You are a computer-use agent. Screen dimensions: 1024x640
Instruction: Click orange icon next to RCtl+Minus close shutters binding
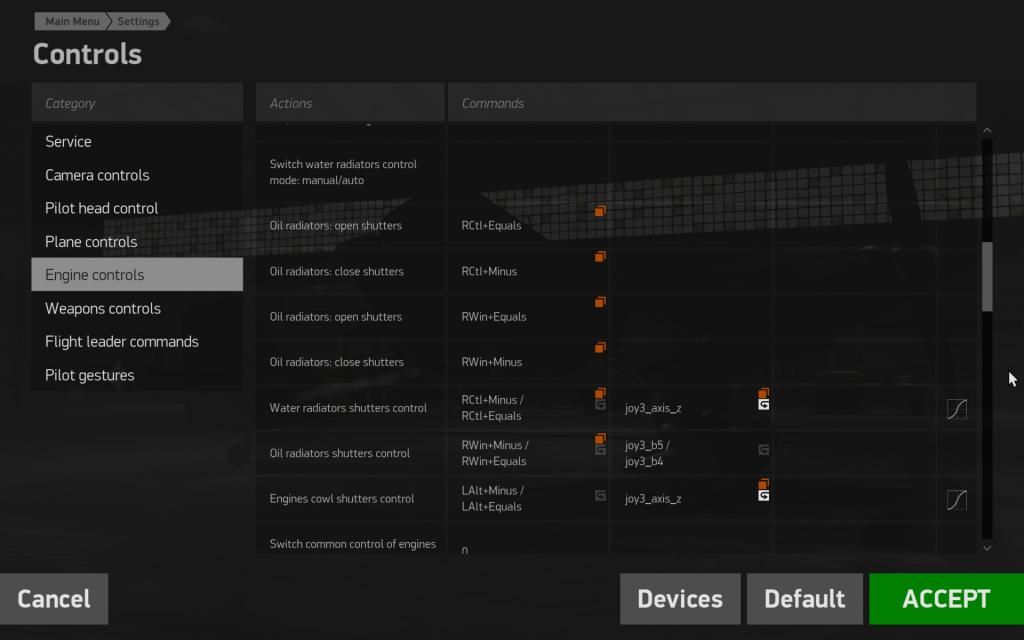point(600,256)
